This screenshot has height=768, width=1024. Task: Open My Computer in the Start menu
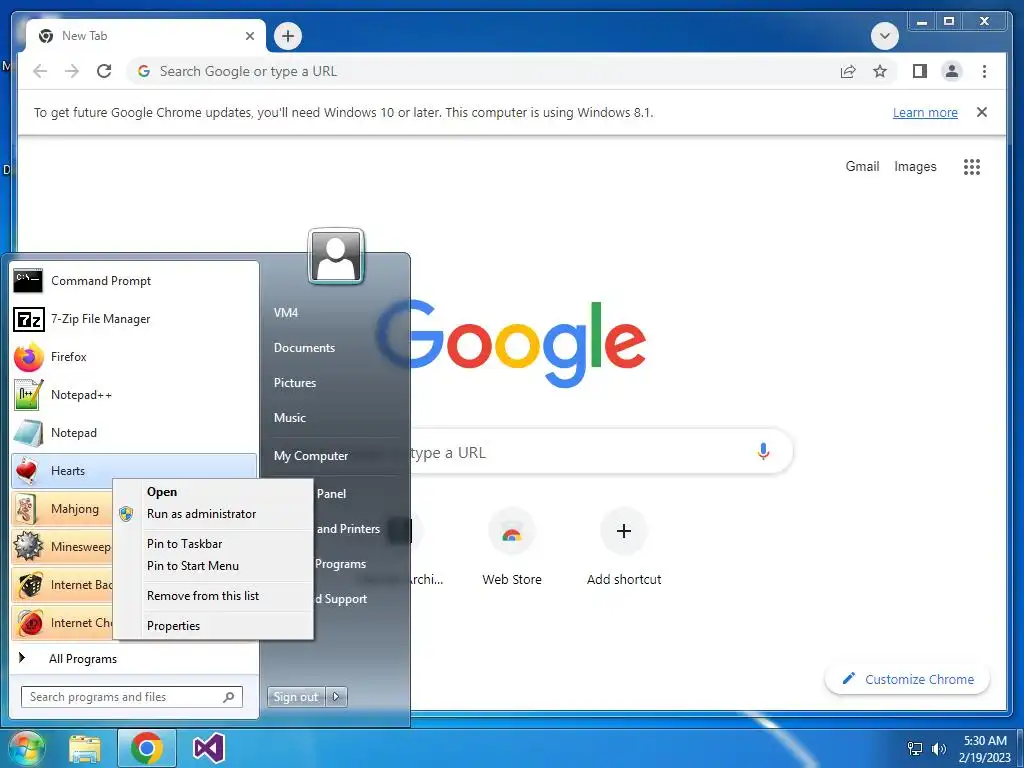[x=311, y=456]
